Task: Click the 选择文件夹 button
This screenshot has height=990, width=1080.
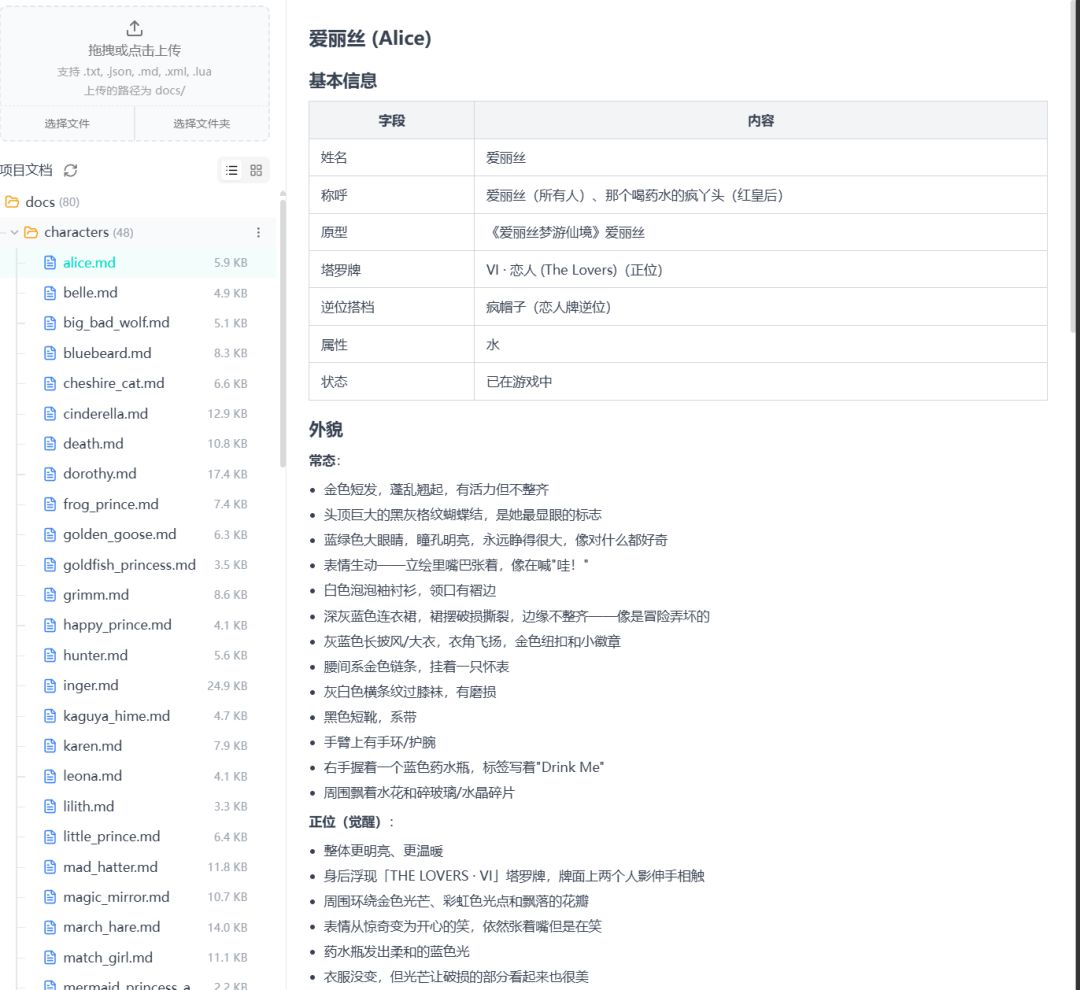Action: 202,123
